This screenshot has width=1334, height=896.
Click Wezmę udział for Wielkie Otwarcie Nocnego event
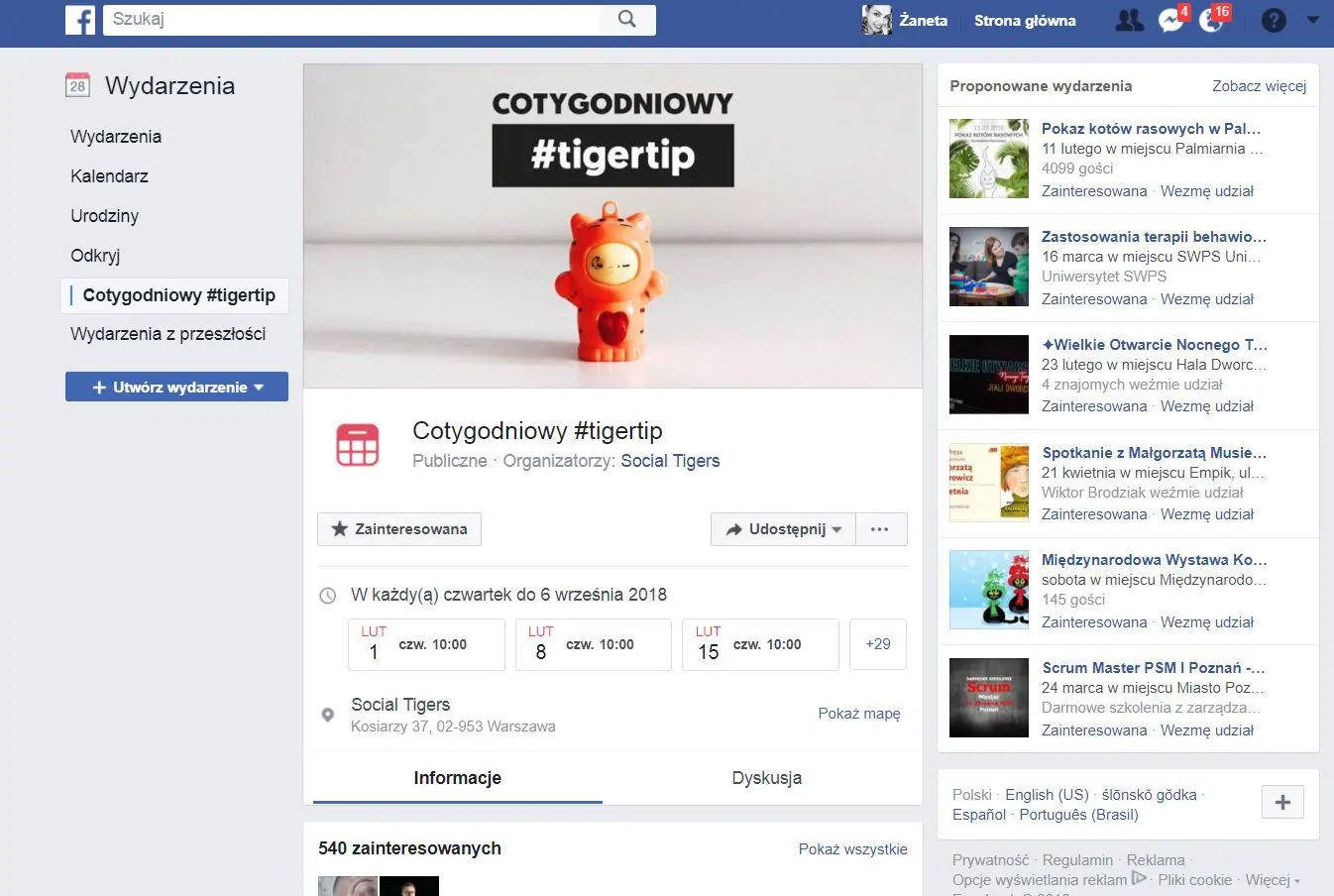click(1207, 406)
